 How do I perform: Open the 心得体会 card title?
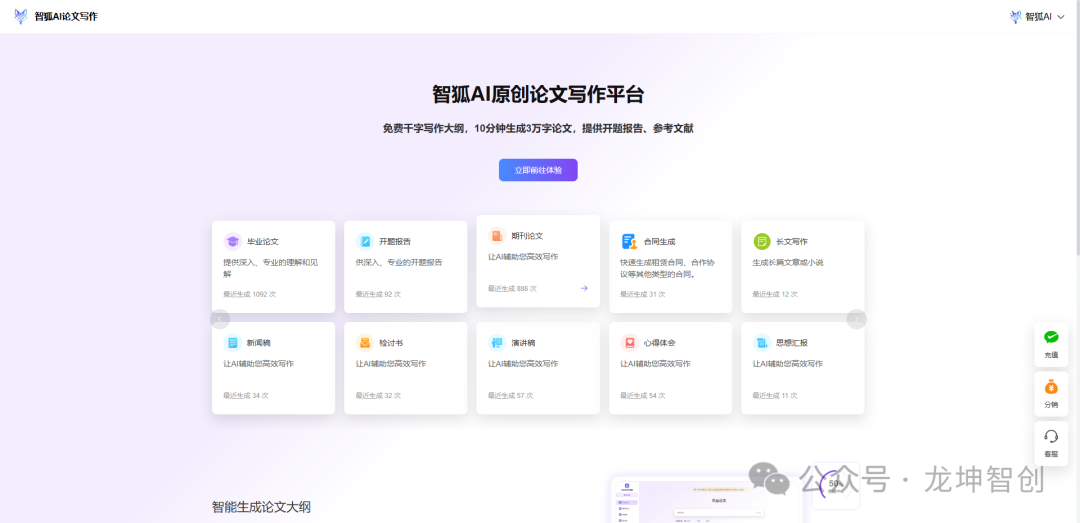point(660,343)
